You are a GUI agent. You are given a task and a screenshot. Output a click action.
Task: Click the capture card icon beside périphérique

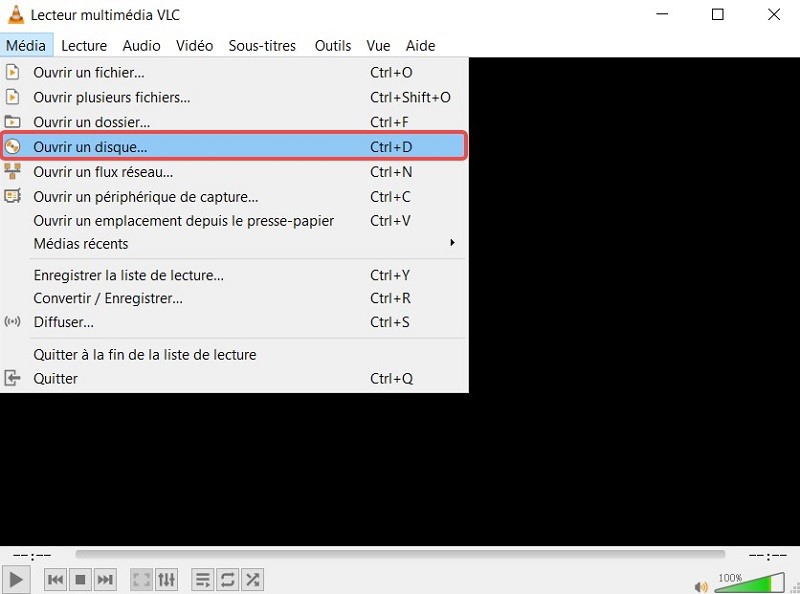click(x=12, y=196)
